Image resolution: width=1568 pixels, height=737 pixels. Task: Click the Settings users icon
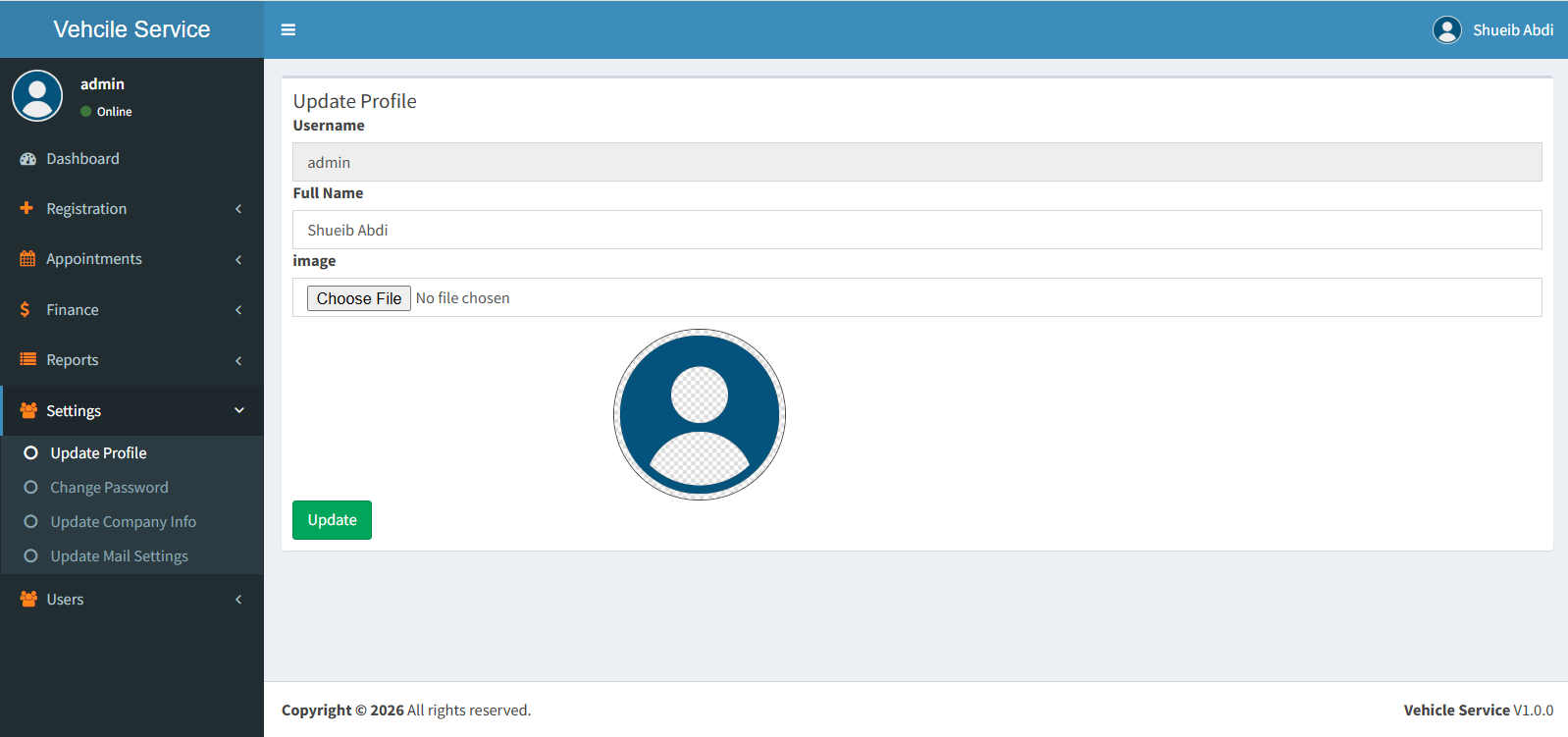point(28,410)
